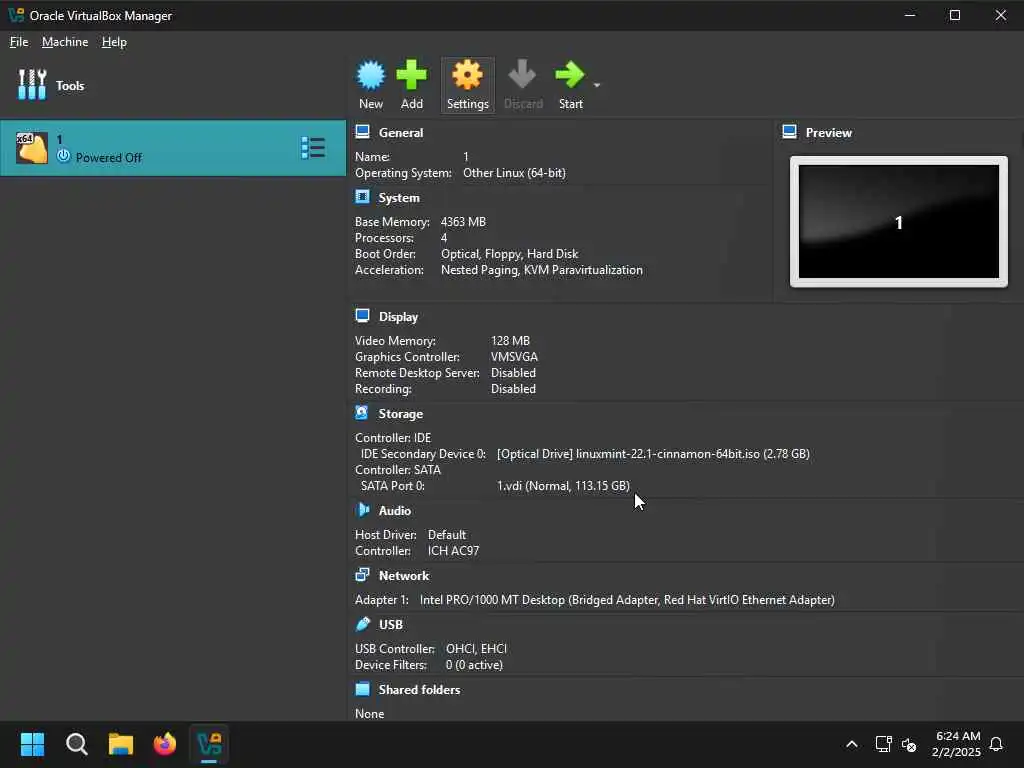1024x768 pixels.
Task: Click the General section monitor icon
Action: 362,132
